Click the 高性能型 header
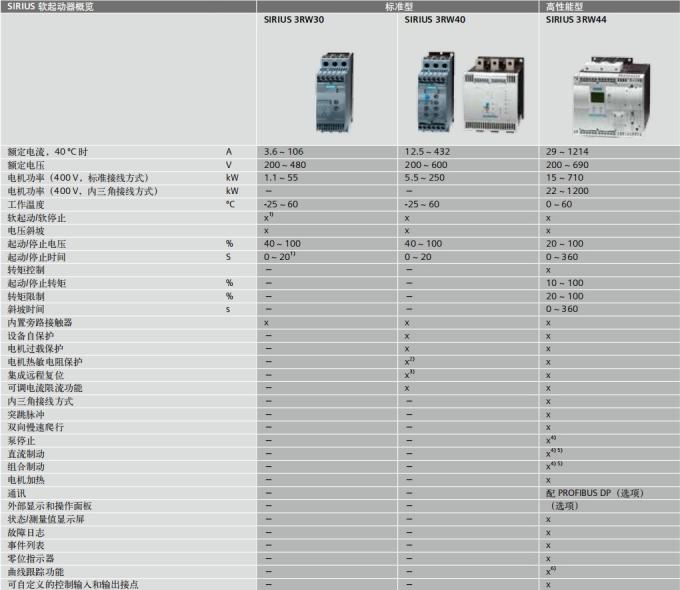This screenshot has width=680, height=590. tap(564, 7)
